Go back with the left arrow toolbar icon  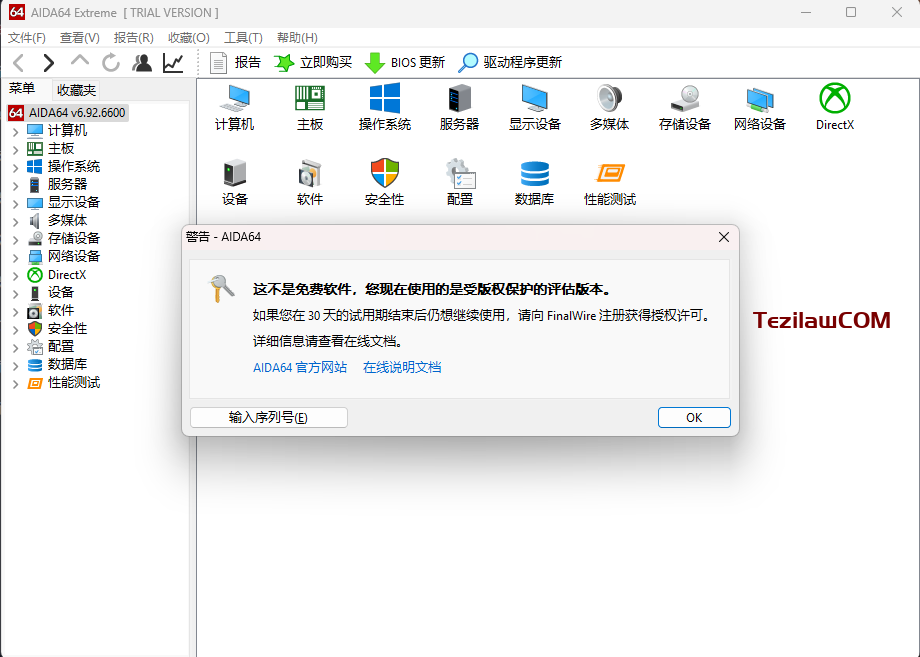coord(19,63)
